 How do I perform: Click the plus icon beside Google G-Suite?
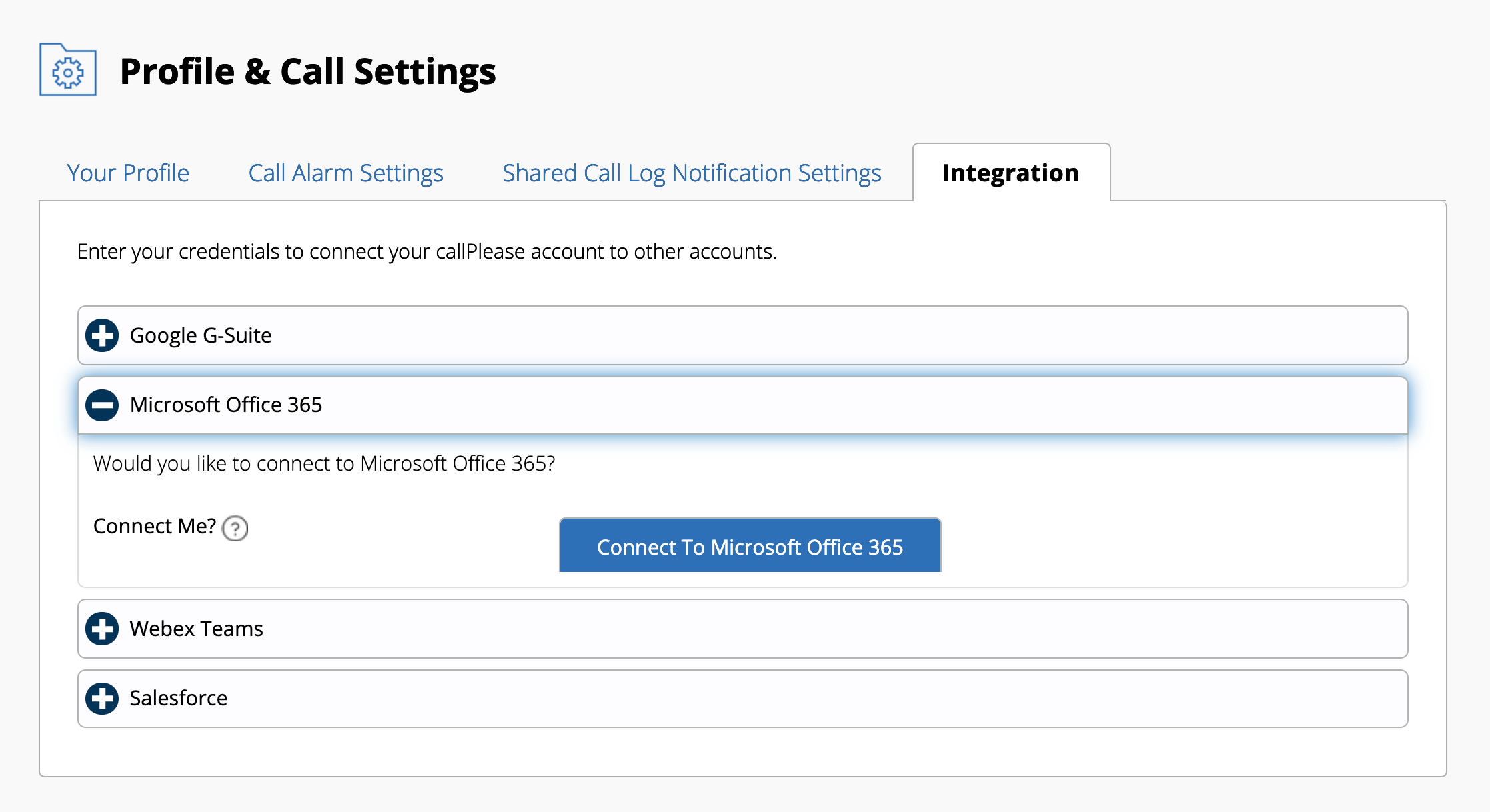coord(102,335)
